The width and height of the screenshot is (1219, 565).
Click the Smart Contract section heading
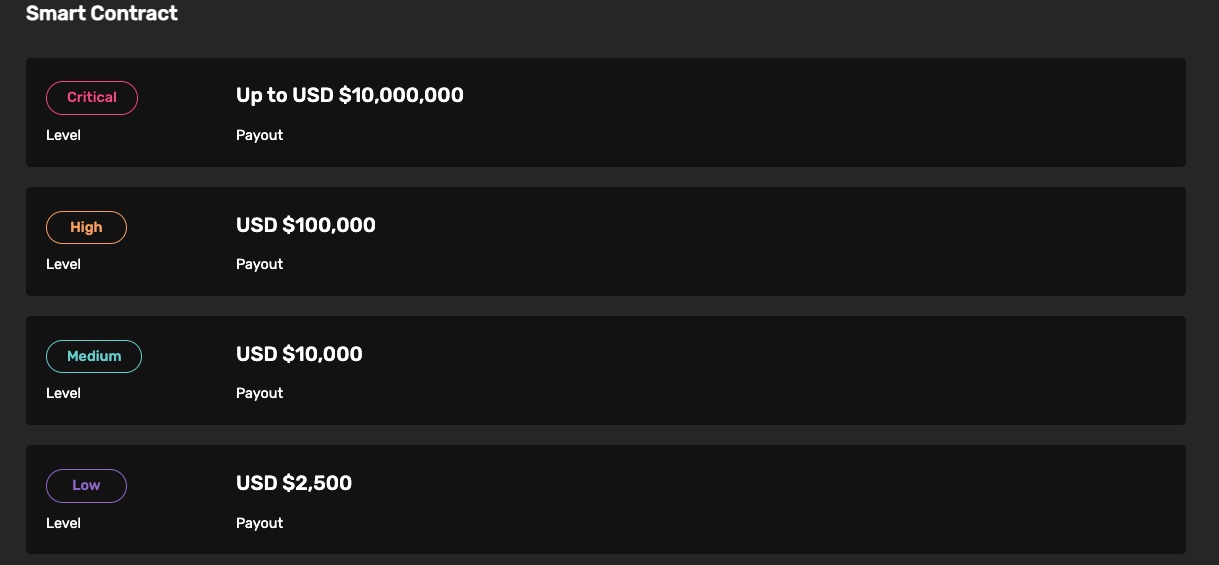pos(102,14)
